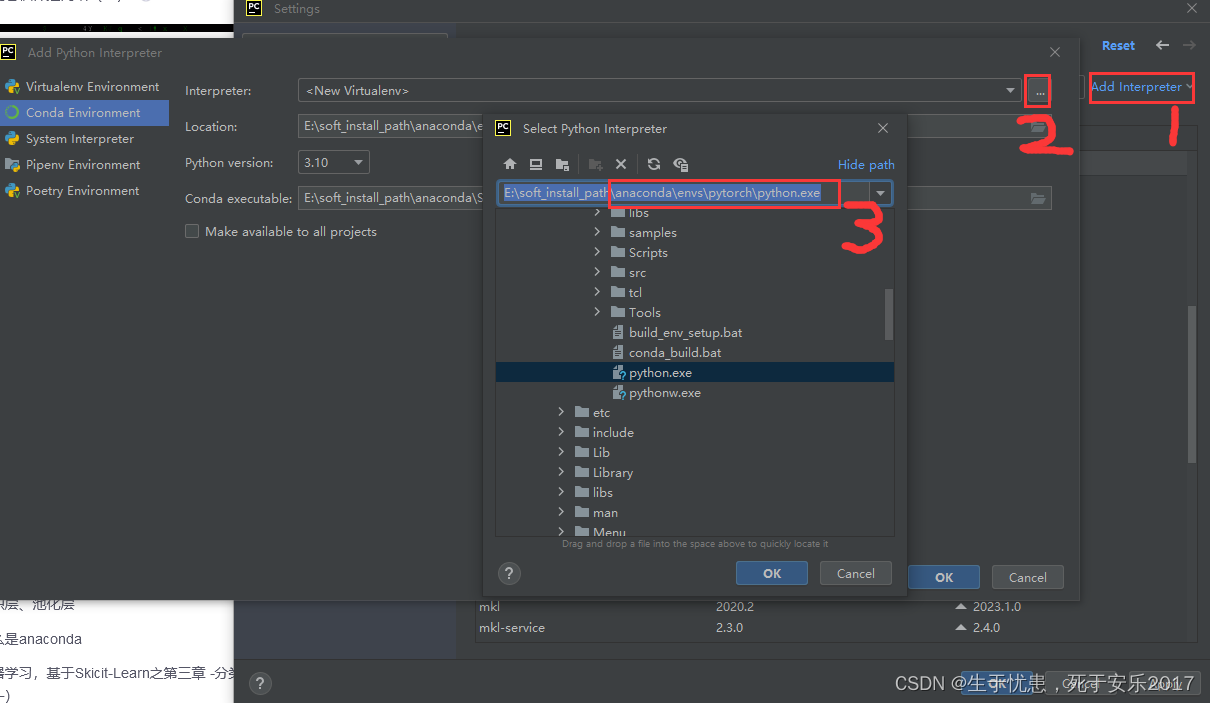Select Conda Environment in the sidebar
The image size is (1210, 703).
(84, 113)
